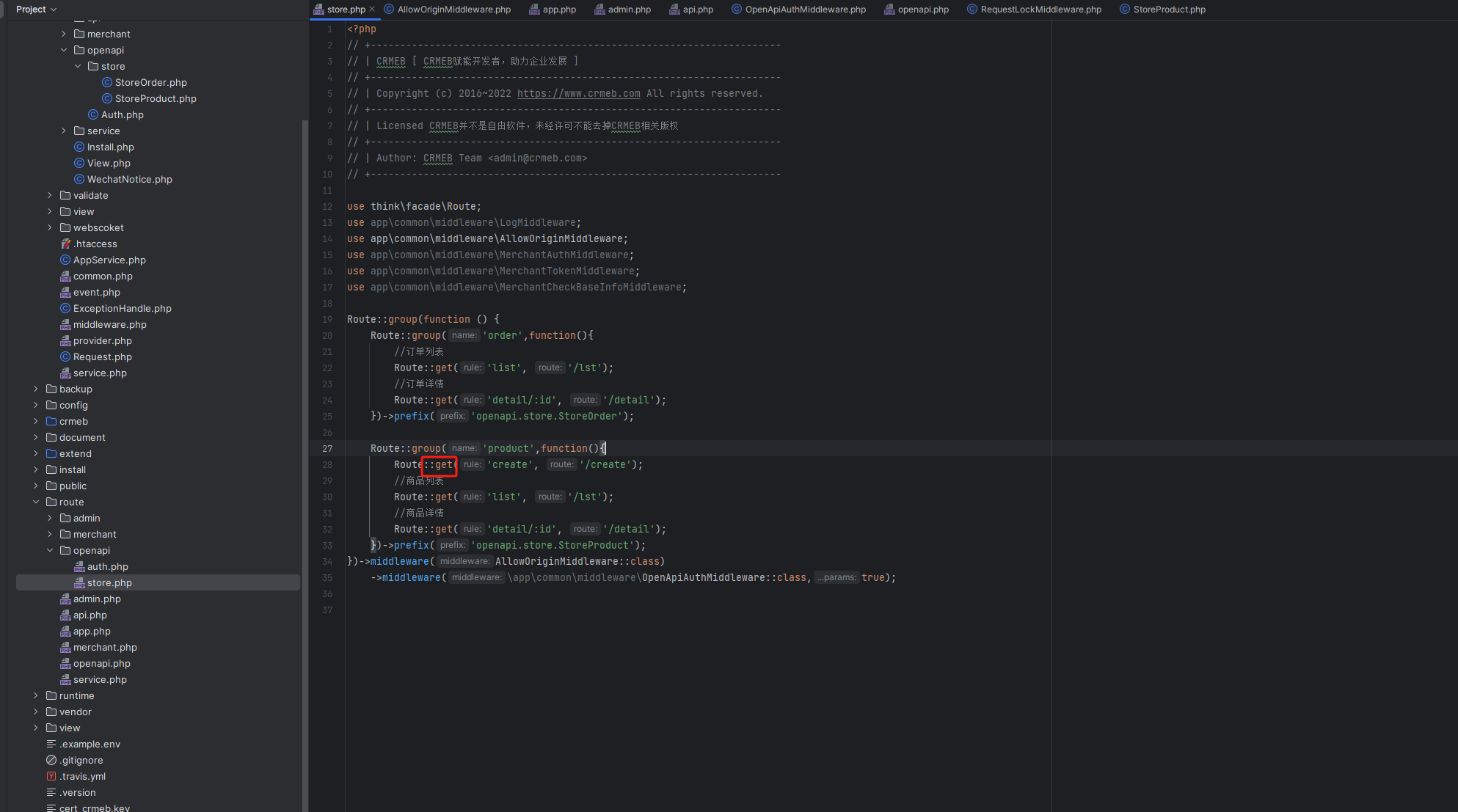The height and width of the screenshot is (812, 1458).
Task: Switch to app.php editor tab
Action: point(553,10)
